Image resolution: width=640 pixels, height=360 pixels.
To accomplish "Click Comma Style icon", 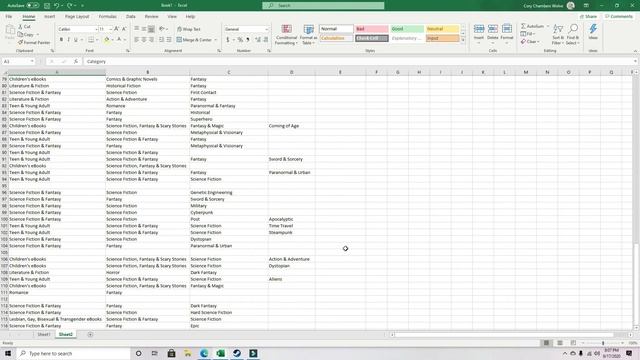I will [x=248, y=40].
